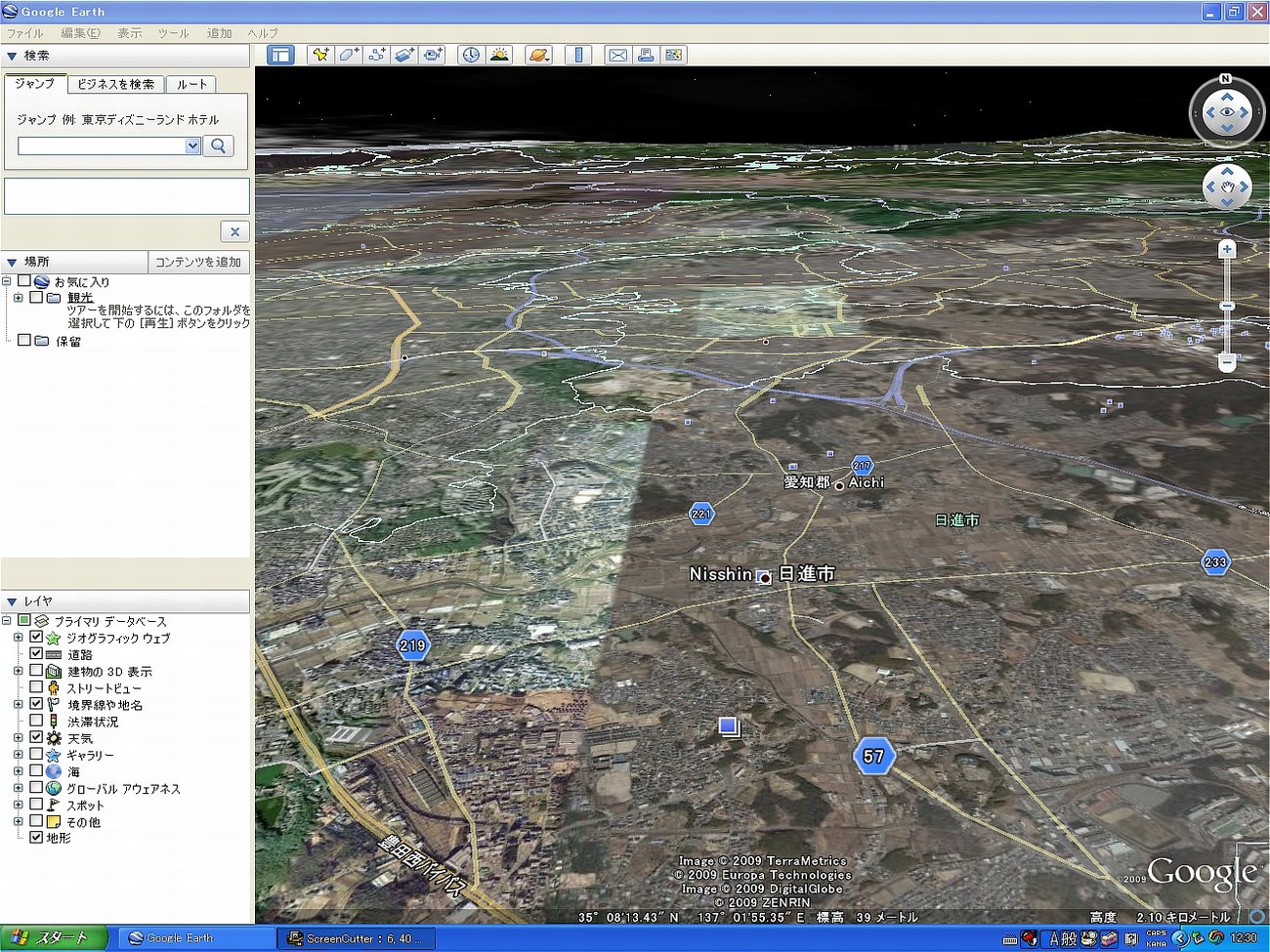The height and width of the screenshot is (952, 1270).
Task: Disable the 道路 (roads) layer checkbox
Action: point(36,654)
